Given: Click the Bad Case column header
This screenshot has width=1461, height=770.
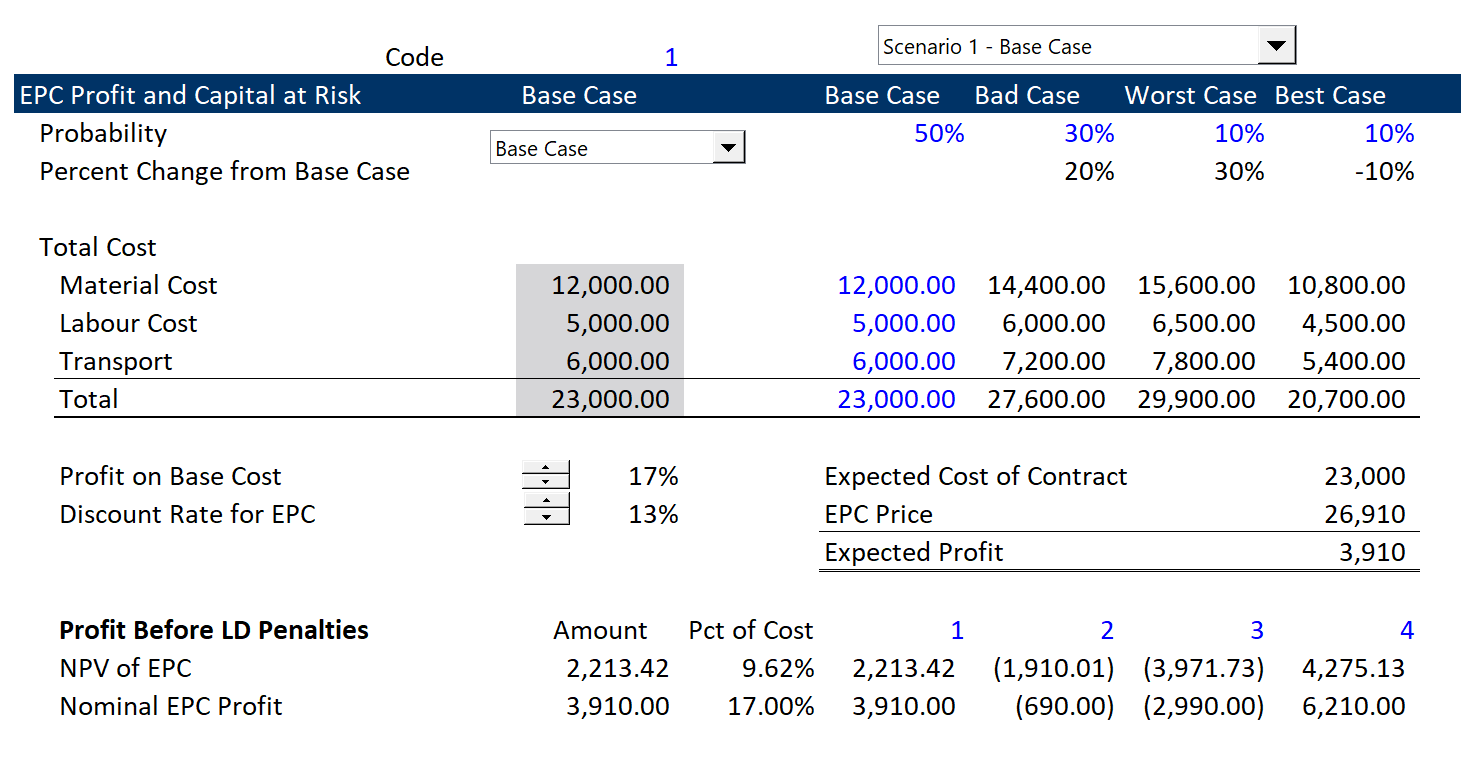Looking at the screenshot, I should 1026,95.
